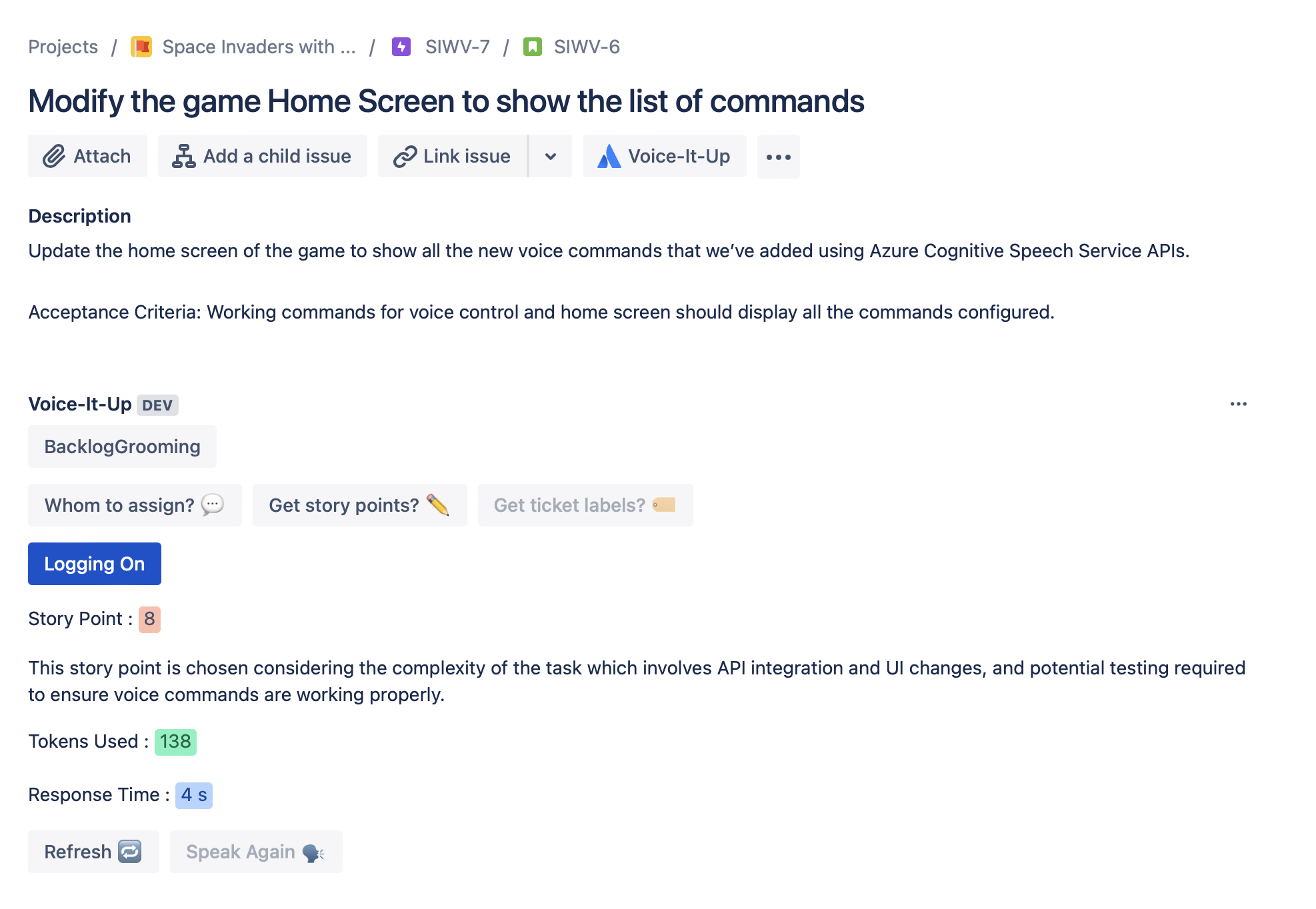Screen dimensions: 1316x909
Task: Click the Link issue chain icon
Action: 405,156
